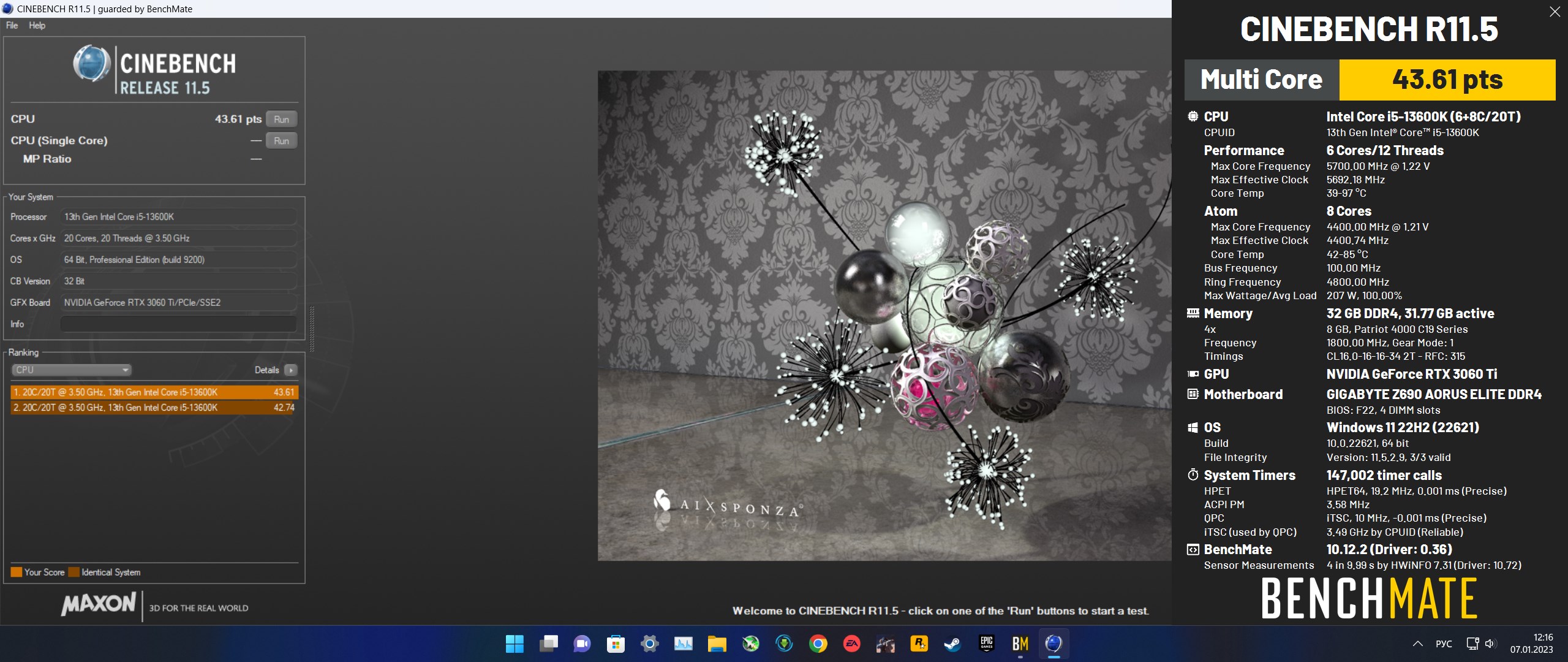Viewport: 1568px width, 662px height.
Task: Click 32 GB DDR4, 31.77 GB active text
Action: tap(1410, 313)
